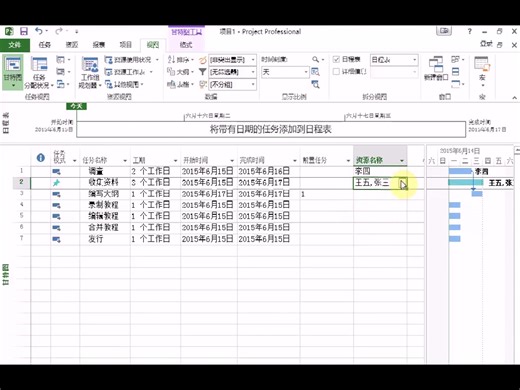Click the filter funnel icon
The height and width of the screenshot is (390, 520).
tap(202, 72)
